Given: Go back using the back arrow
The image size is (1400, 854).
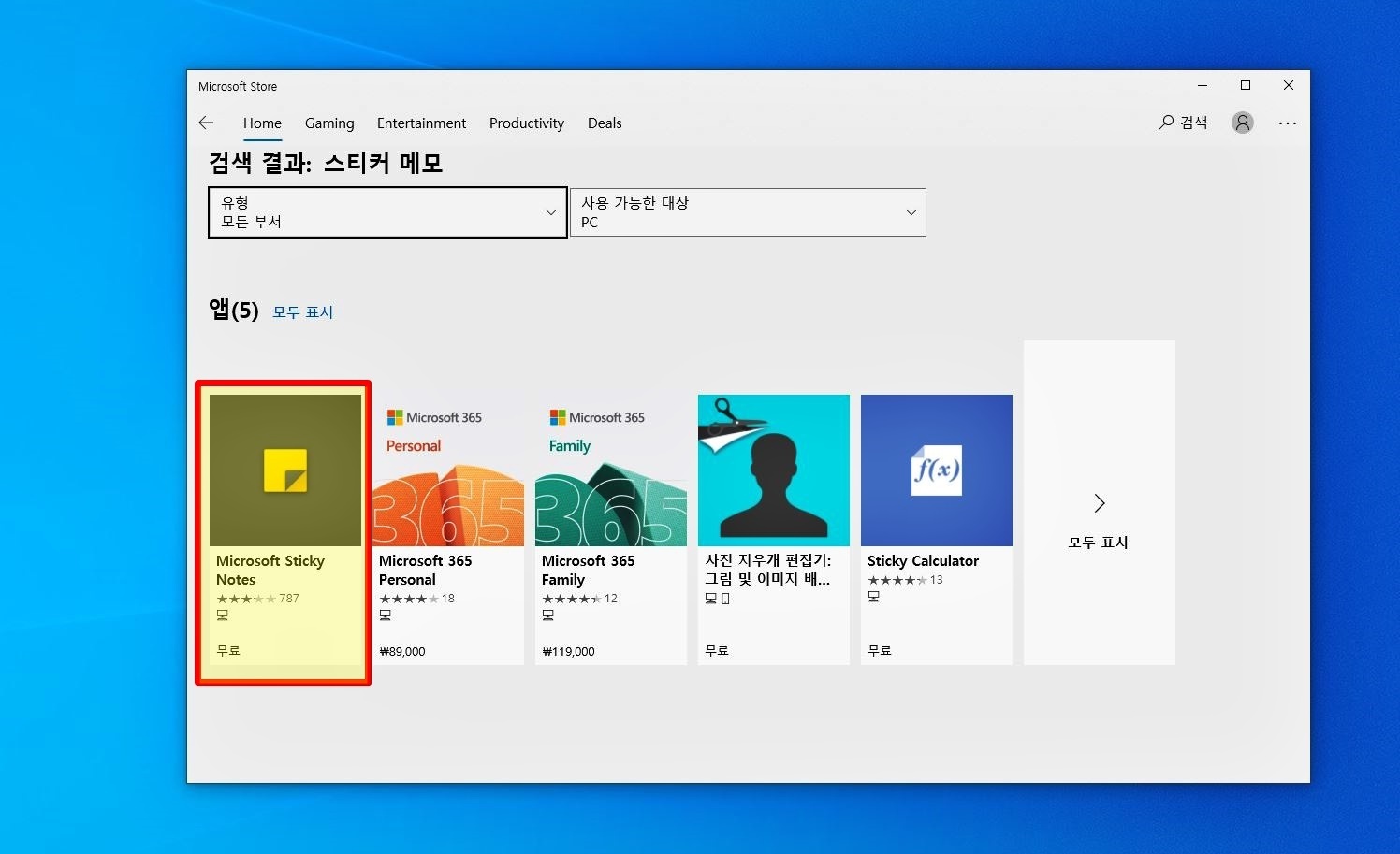Looking at the screenshot, I should (206, 123).
